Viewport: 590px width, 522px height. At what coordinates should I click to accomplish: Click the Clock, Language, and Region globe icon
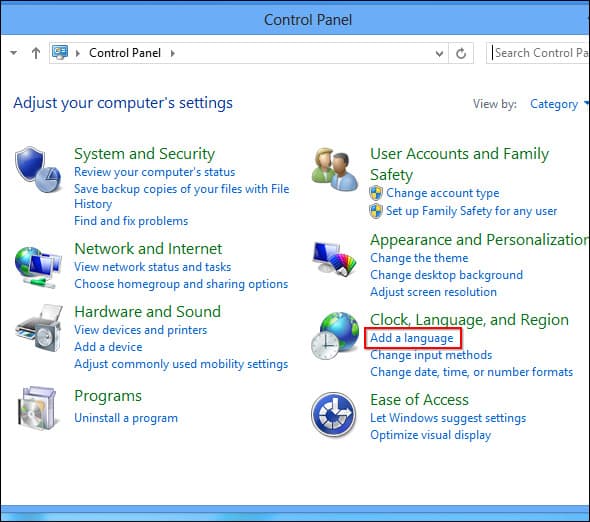pos(335,336)
